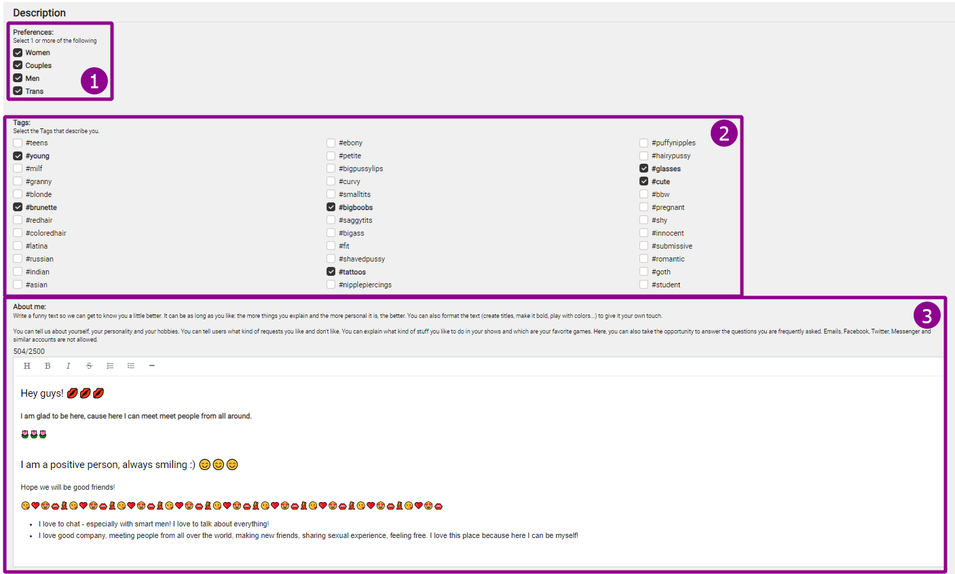Insert a horizontal rule line
Viewport: 955px width, 574px height.
[x=152, y=366]
